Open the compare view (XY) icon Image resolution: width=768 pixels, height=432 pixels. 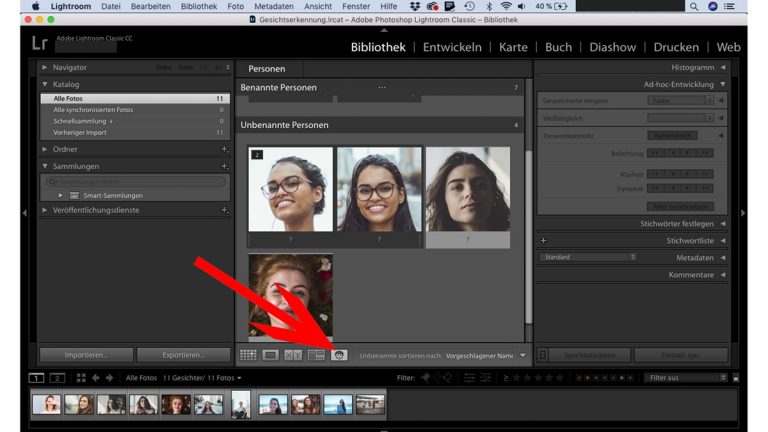click(293, 355)
